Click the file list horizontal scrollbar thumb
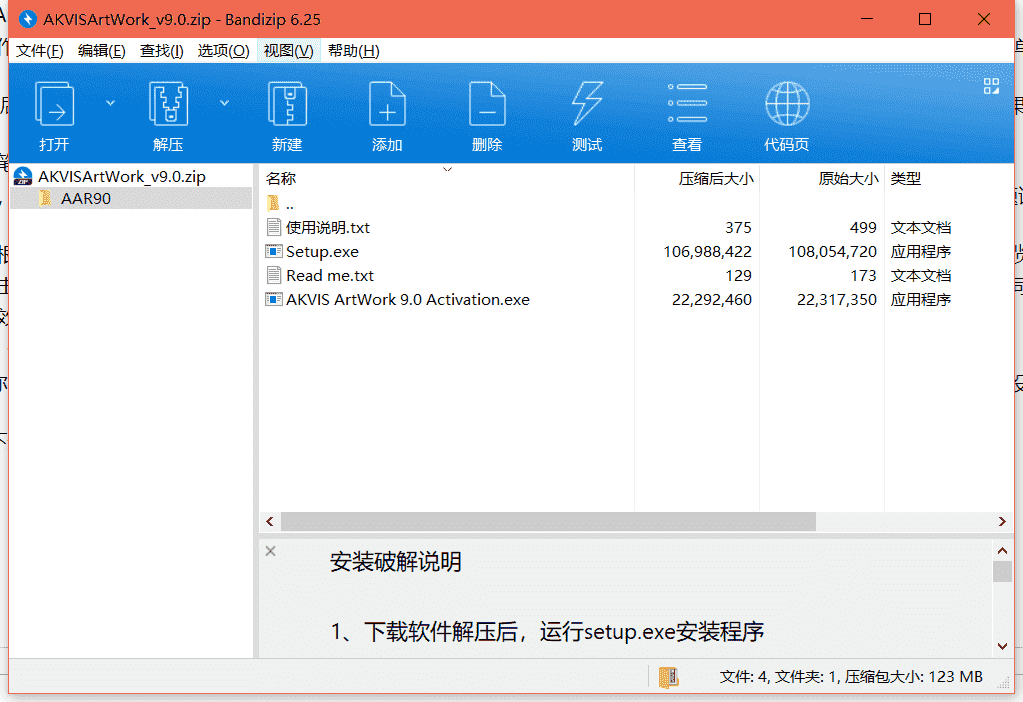 [x=548, y=521]
